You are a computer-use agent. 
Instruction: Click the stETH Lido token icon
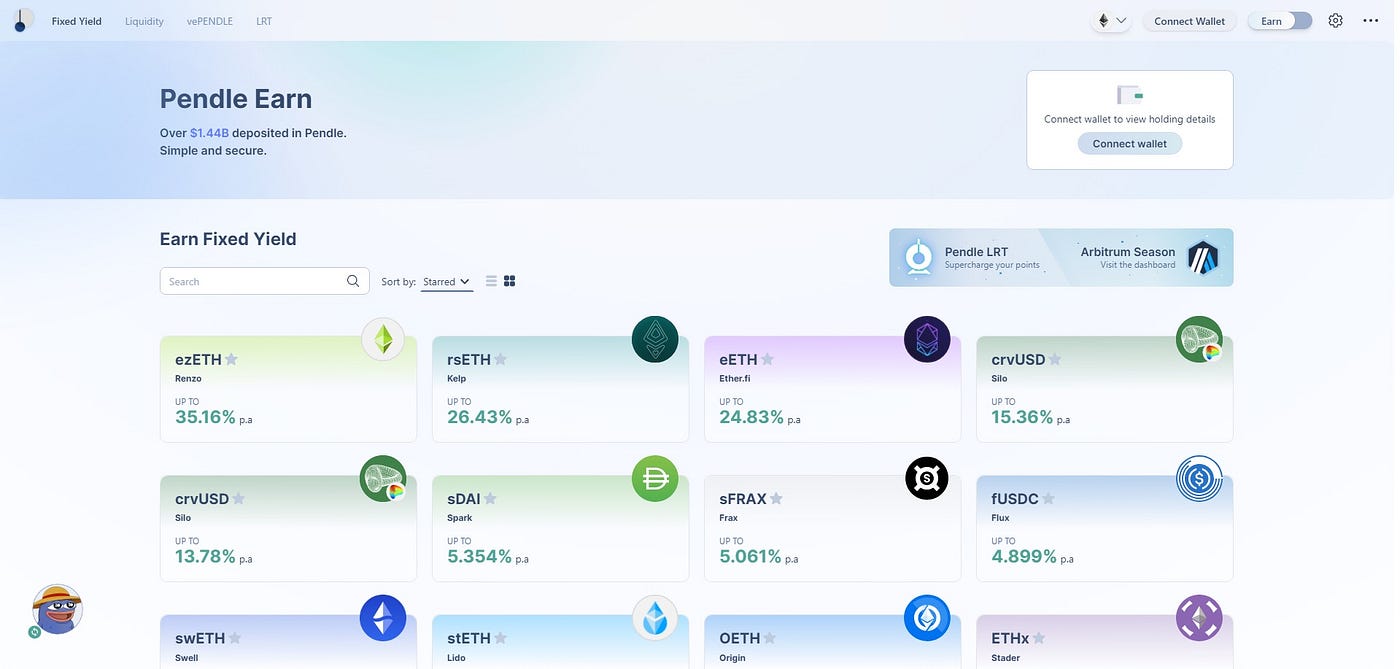(x=655, y=618)
